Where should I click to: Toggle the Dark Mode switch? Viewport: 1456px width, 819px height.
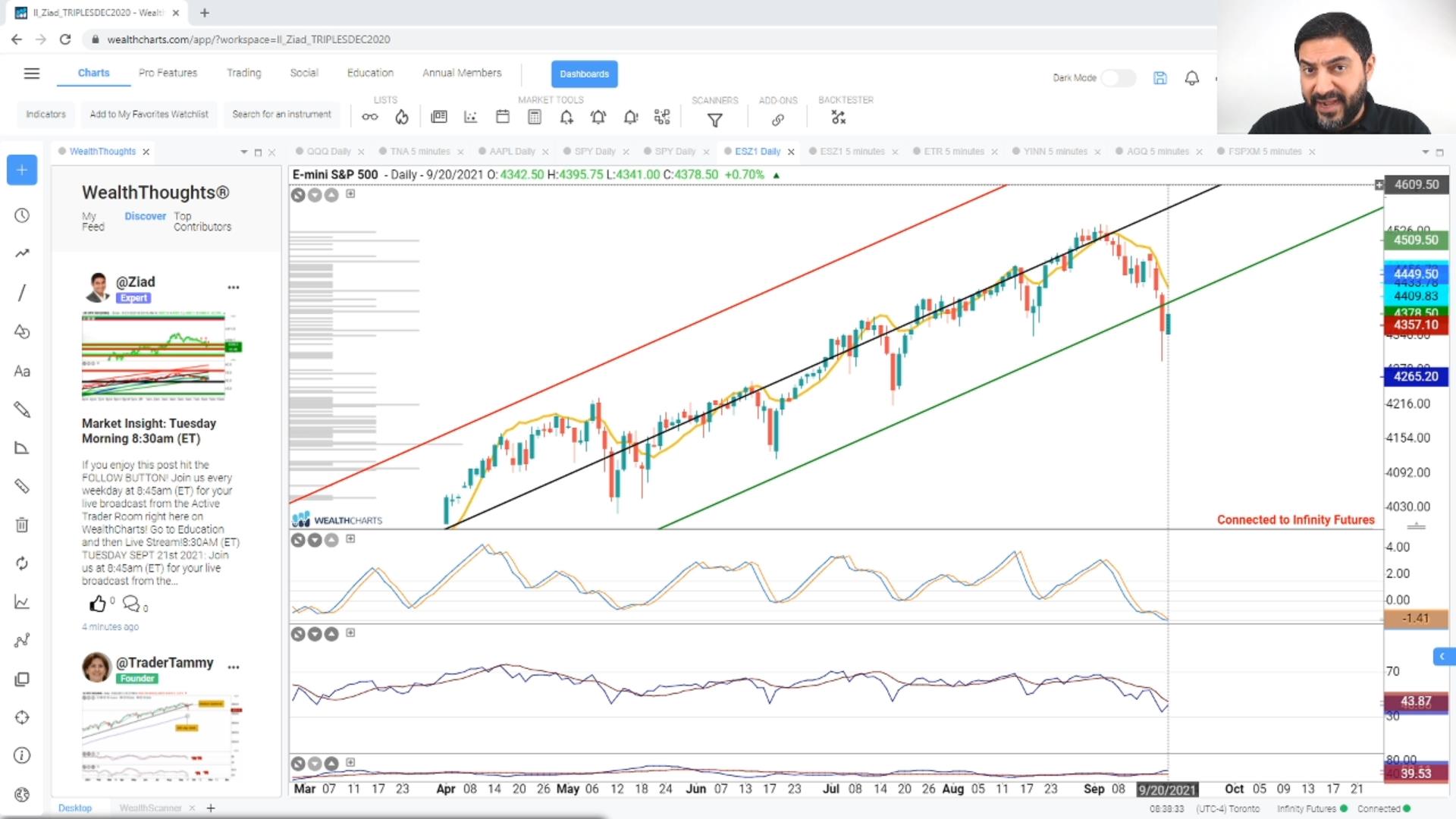(1118, 77)
